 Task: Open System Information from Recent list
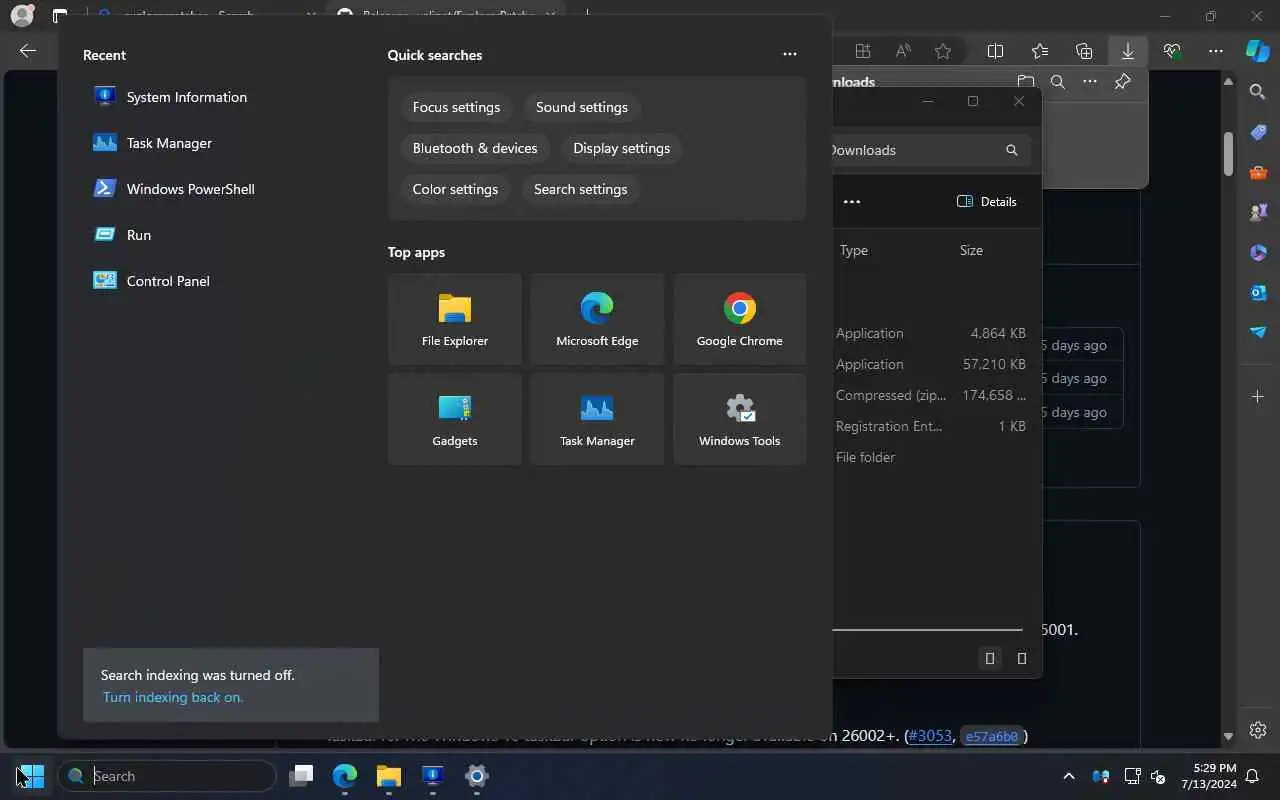170,97
